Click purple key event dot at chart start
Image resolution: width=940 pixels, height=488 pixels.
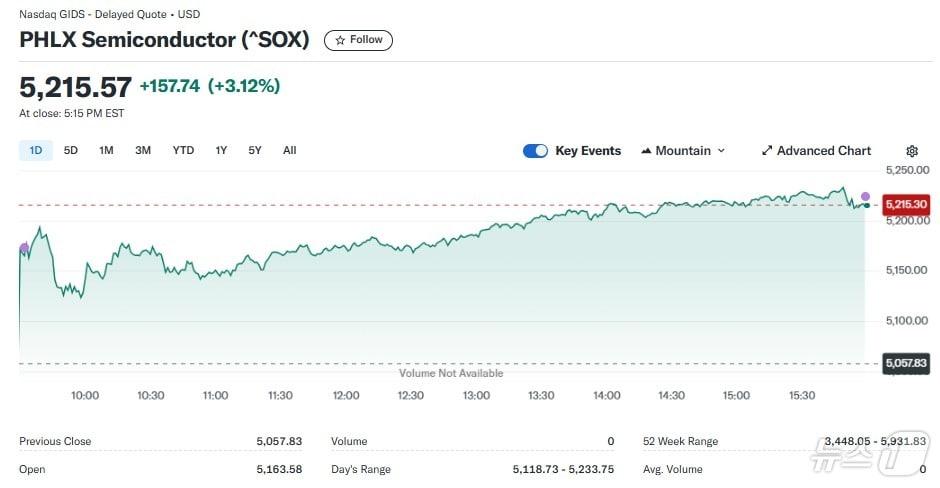23,247
